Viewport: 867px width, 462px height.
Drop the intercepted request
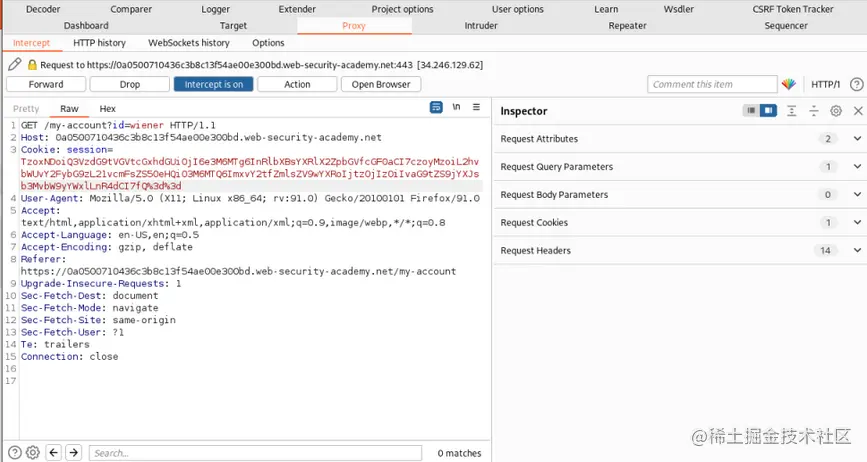pyautogui.click(x=129, y=84)
